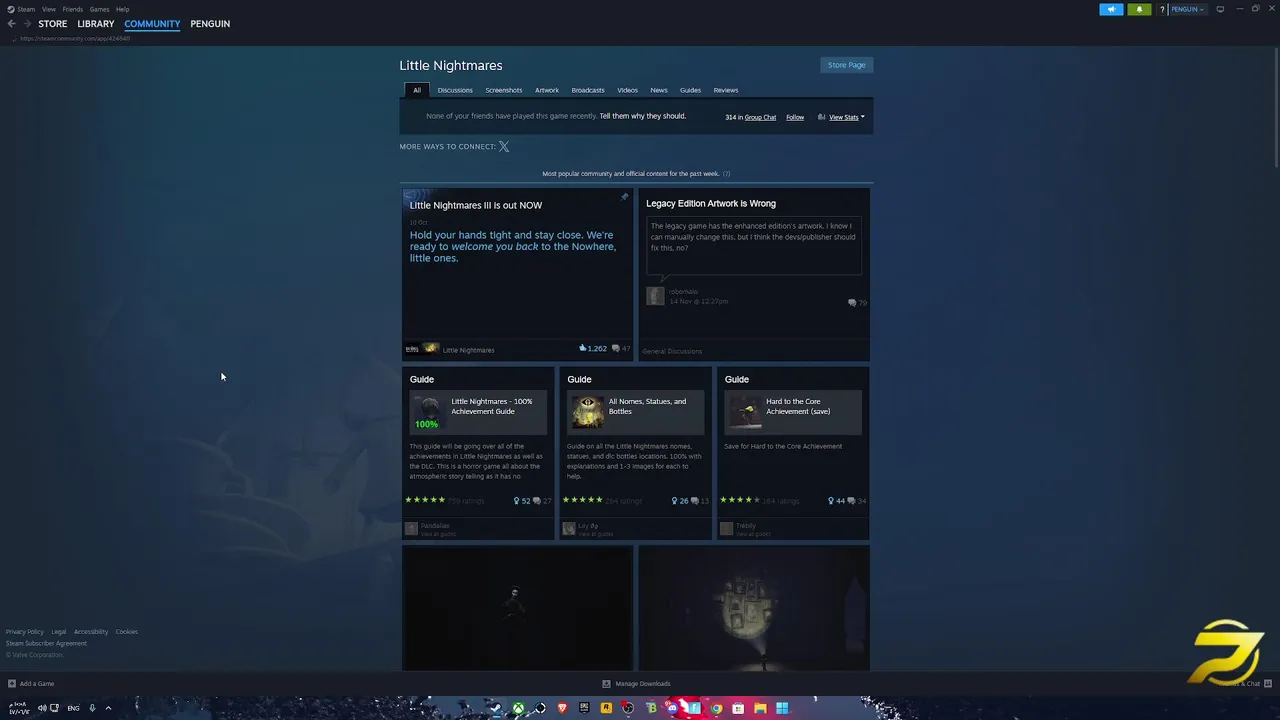The height and width of the screenshot is (720, 1280).
Task: Click the comments icon on Legacy Edition discussion
Action: (x=852, y=302)
